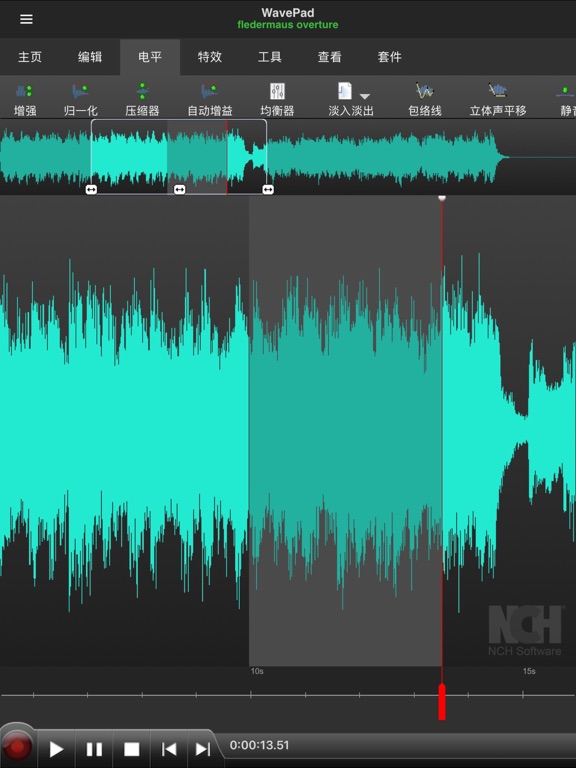Choose the 归一化 normalize tool
576x768 pixels.
click(x=80, y=100)
